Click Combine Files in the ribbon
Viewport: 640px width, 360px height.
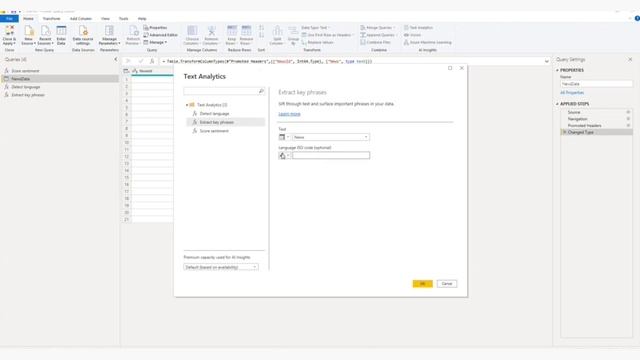click(376, 42)
